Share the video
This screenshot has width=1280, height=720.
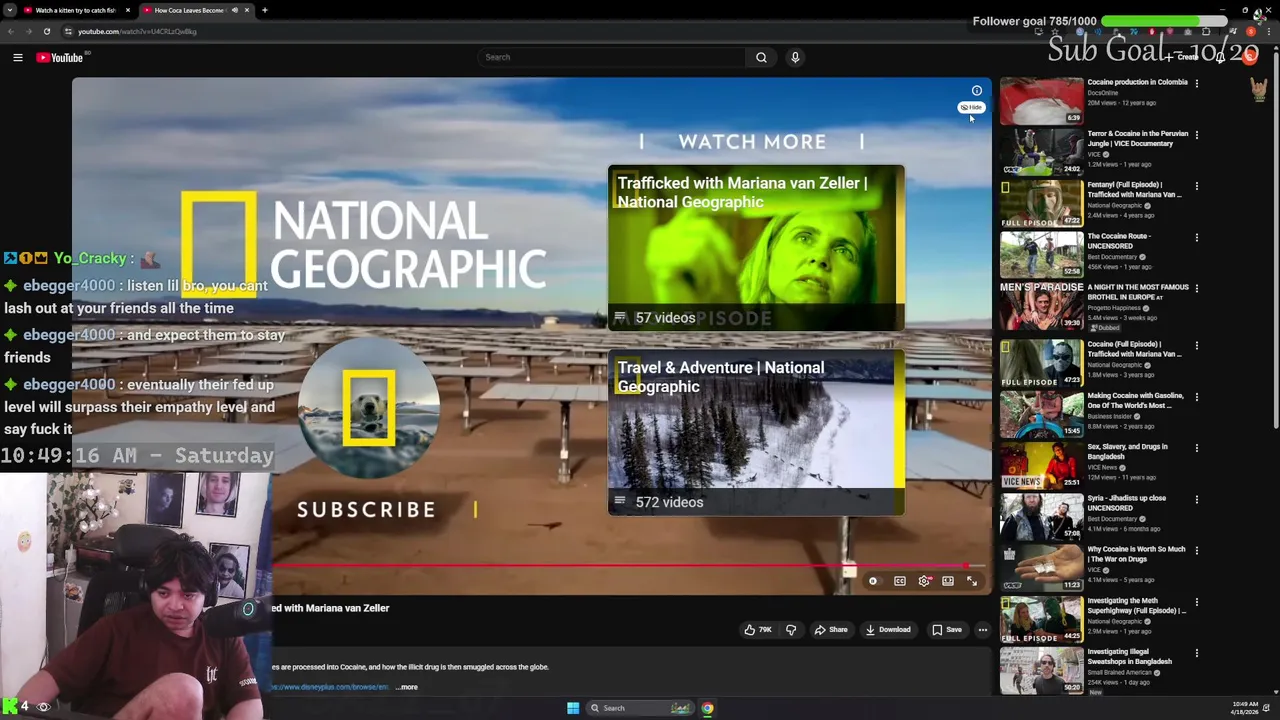coord(831,630)
